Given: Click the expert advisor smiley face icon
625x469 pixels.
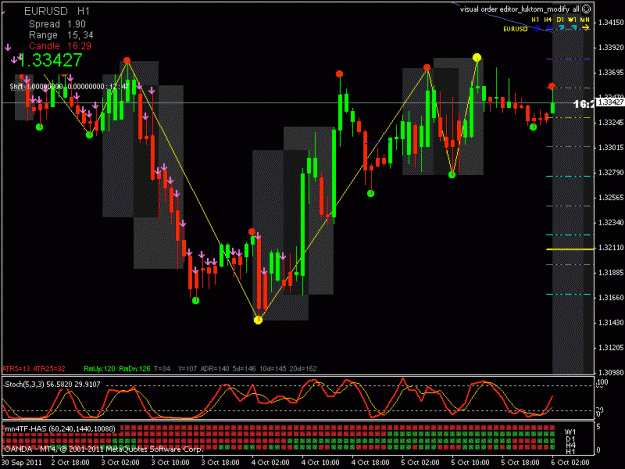Looking at the screenshot, I should [587, 8].
